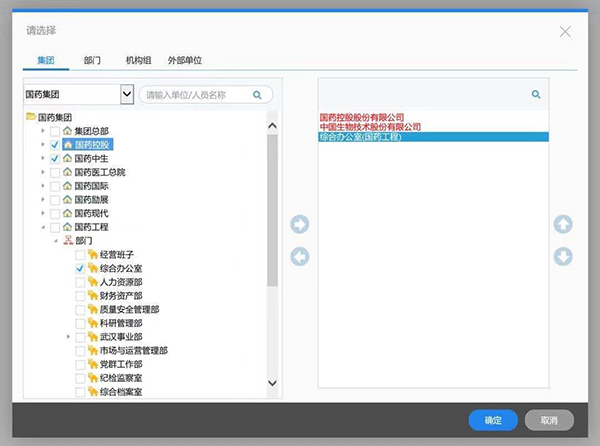This screenshot has width=600, height=446.
Task: Uncheck the 国药控股 checkbox
Action: [55, 145]
